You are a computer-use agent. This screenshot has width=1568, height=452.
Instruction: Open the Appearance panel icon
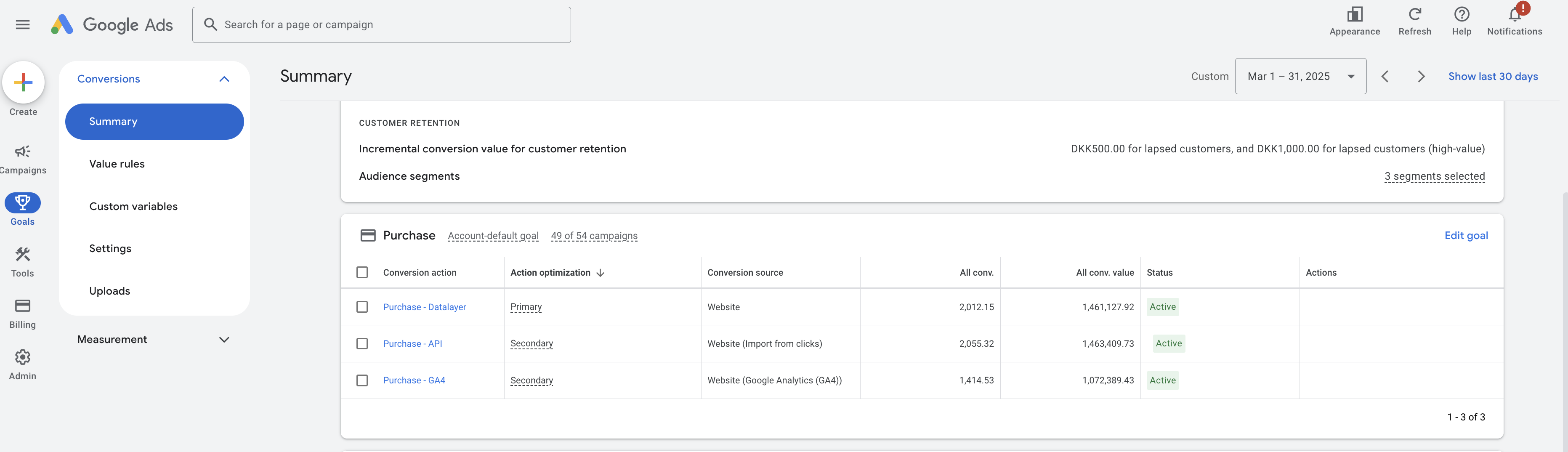(1354, 15)
